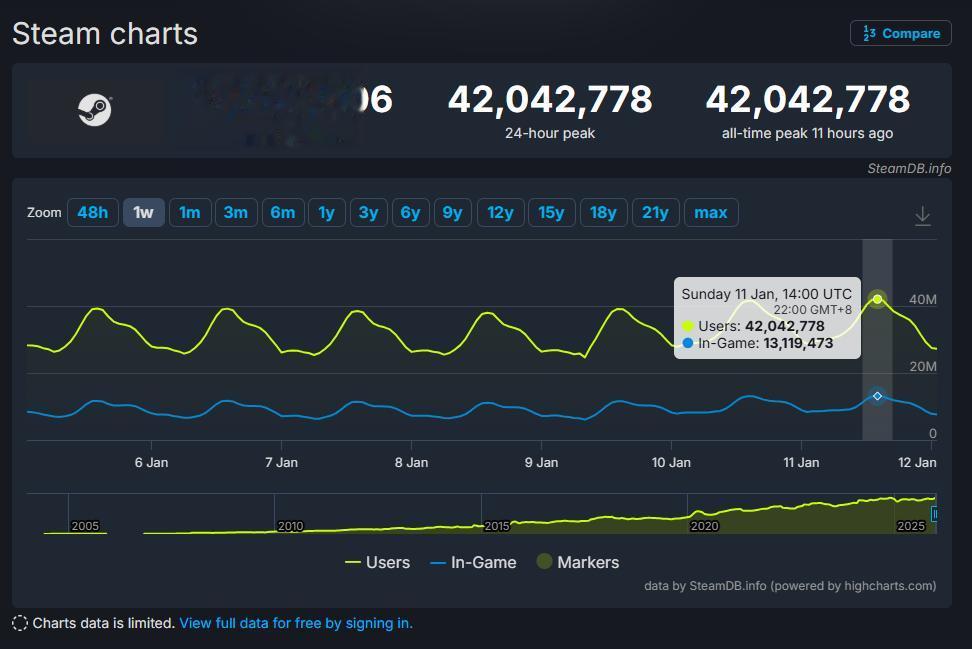Show max zoom range

[711, 213]
